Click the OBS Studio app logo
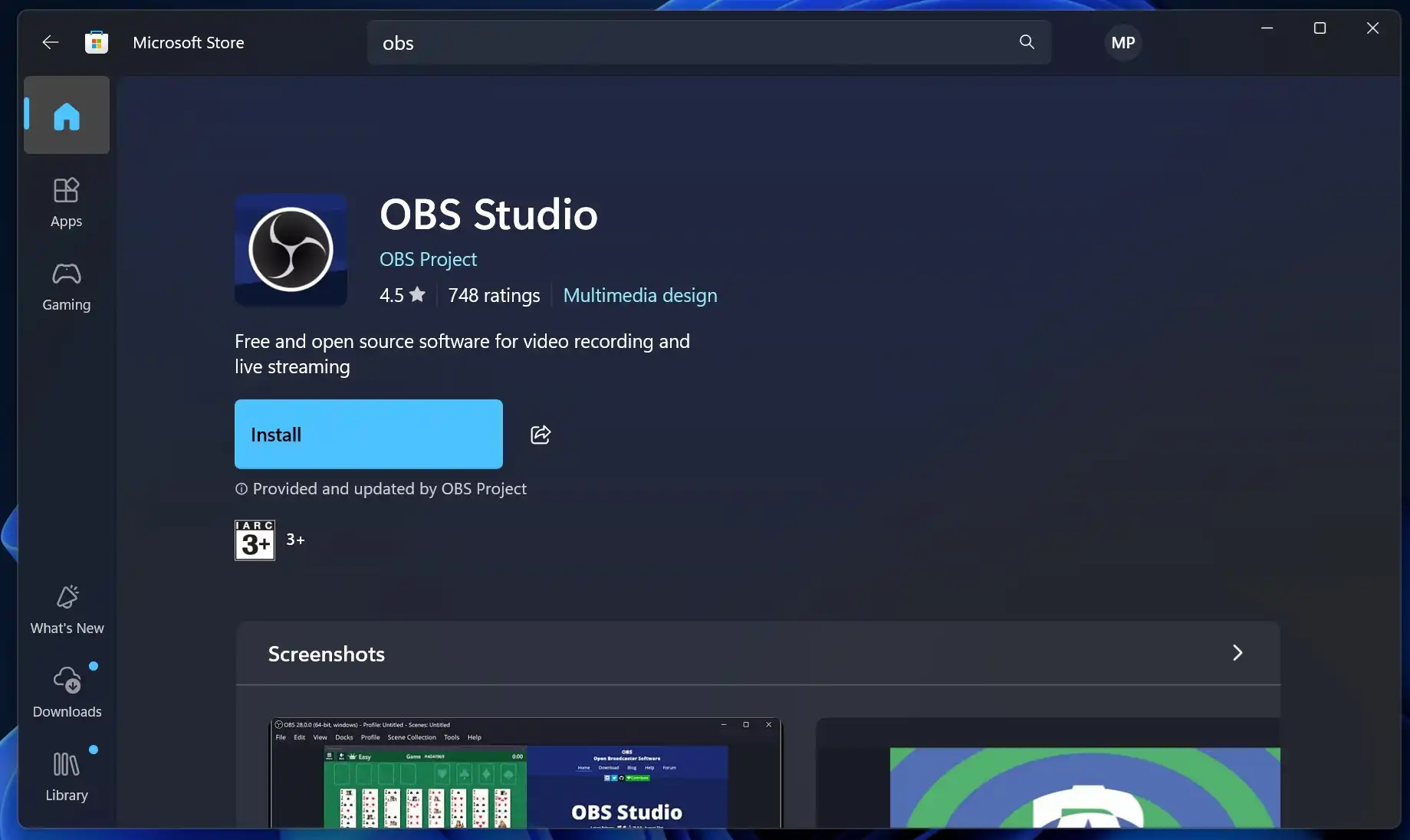This screenshot has height=840, width=1410. [291, 250]
